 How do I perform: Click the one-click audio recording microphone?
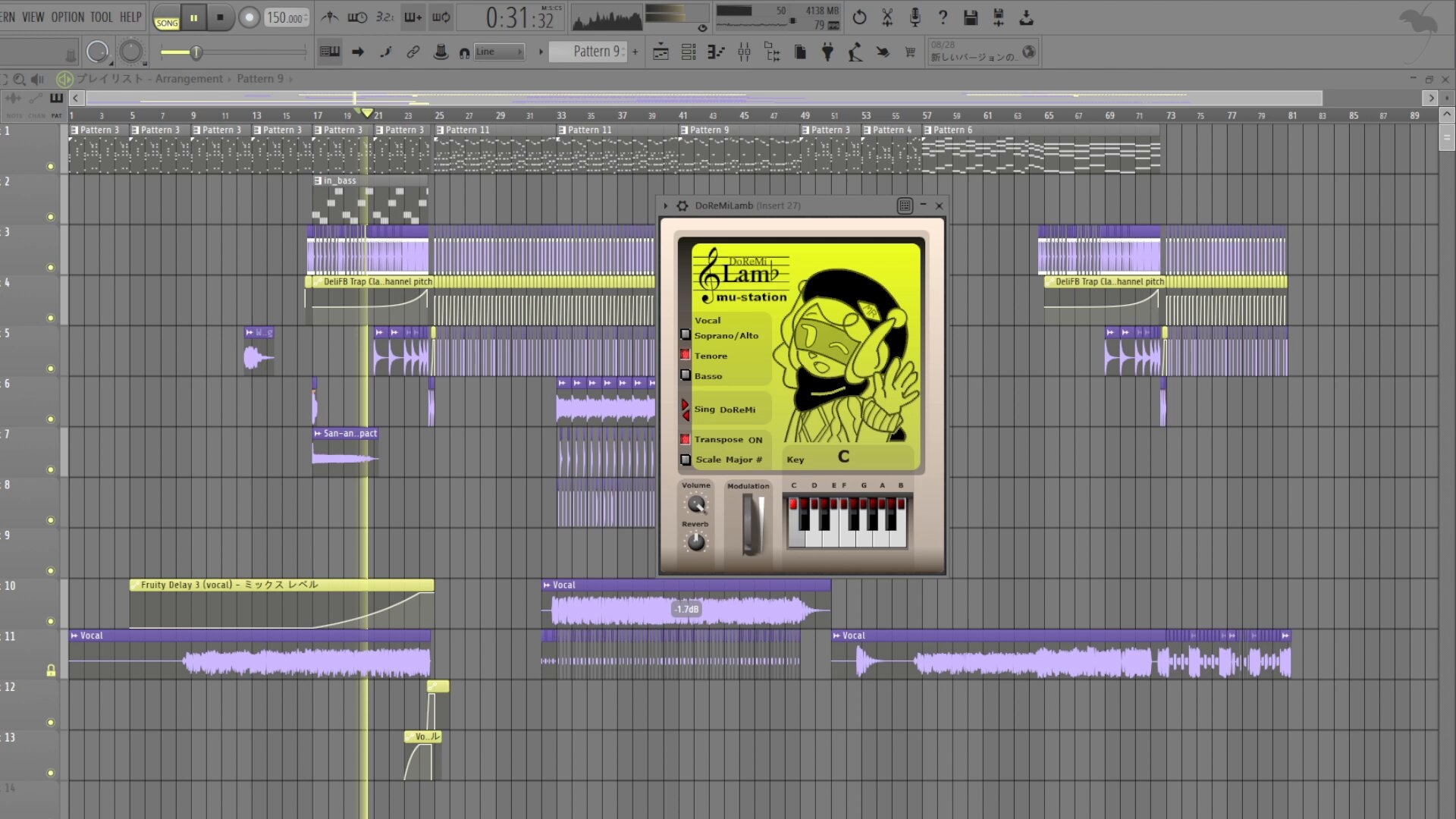click(915, 17)
